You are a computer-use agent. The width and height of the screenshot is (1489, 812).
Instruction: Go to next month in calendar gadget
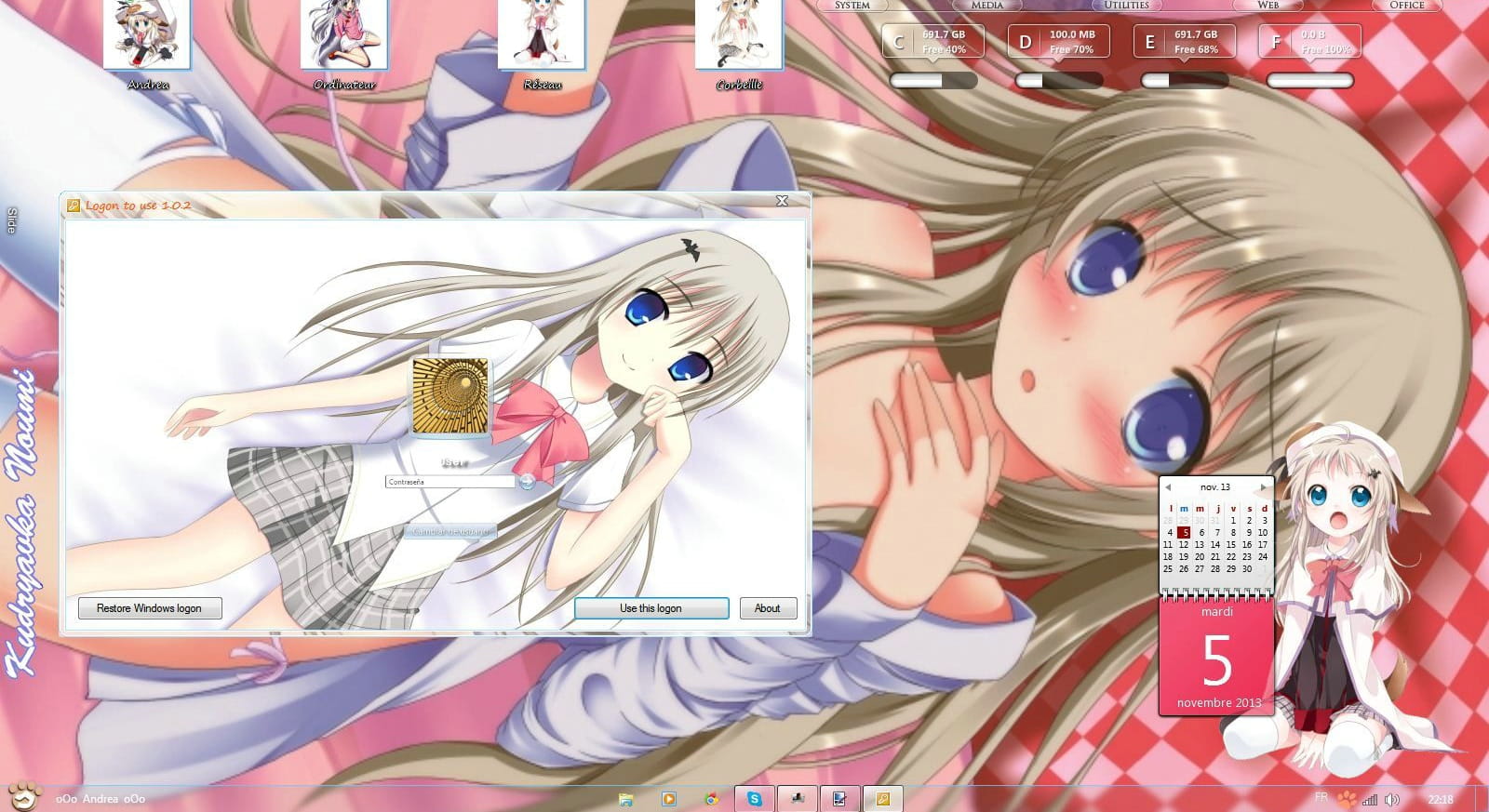point(1263,487)
